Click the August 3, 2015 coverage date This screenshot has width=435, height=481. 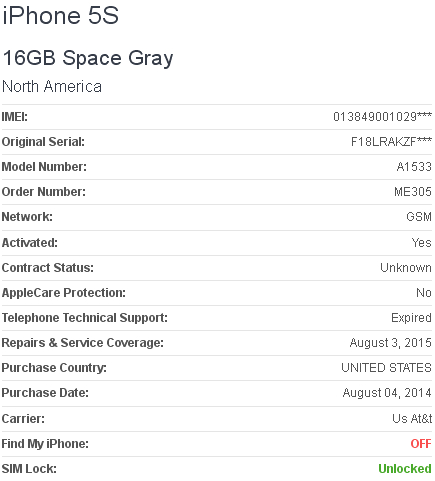[x=391, y=343]
